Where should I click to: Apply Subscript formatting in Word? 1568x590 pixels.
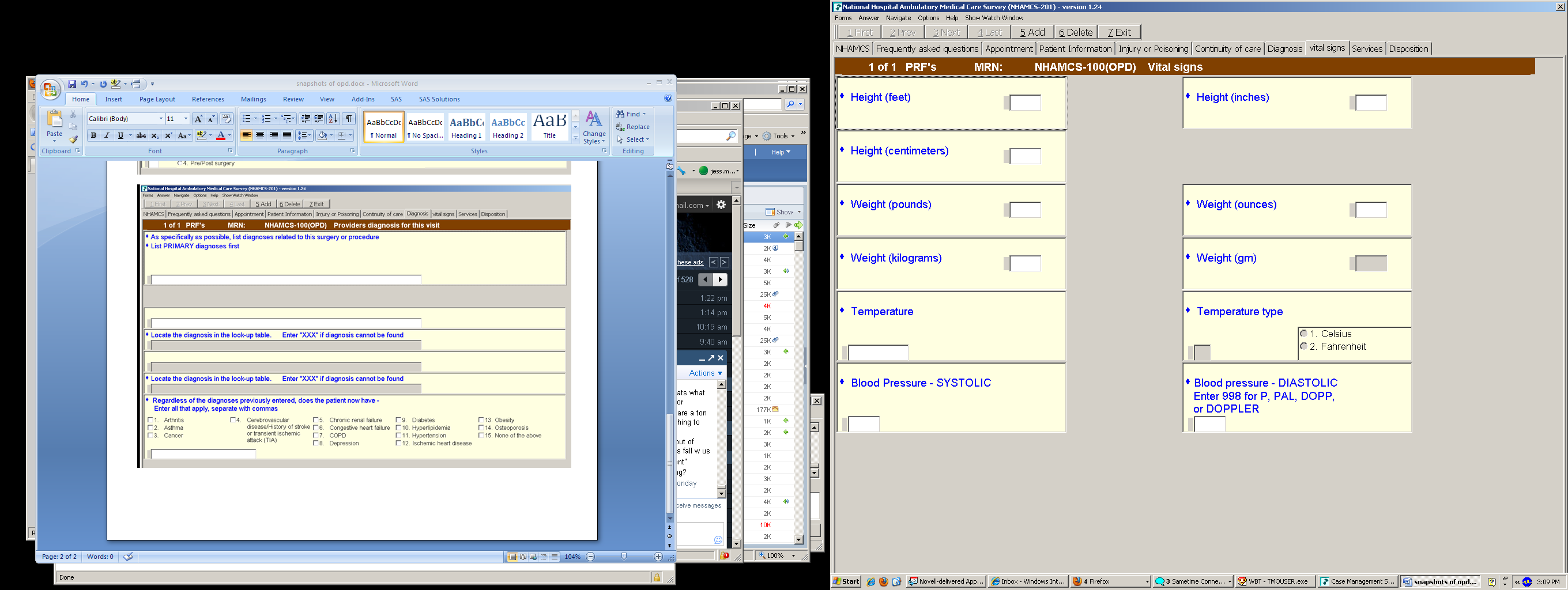point(155,135)
